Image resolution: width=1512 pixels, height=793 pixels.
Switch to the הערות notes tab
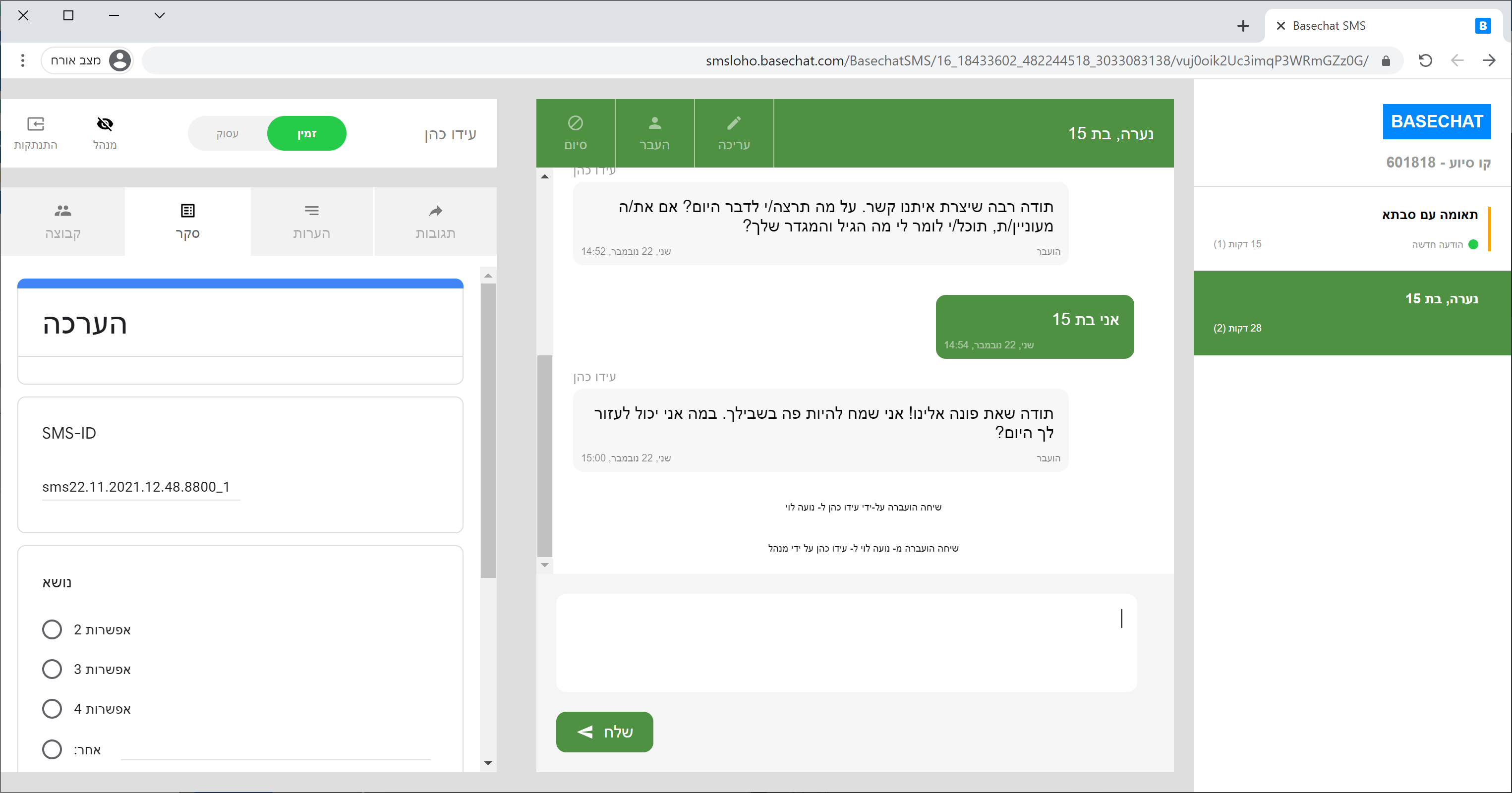click(x=311, y=221)
